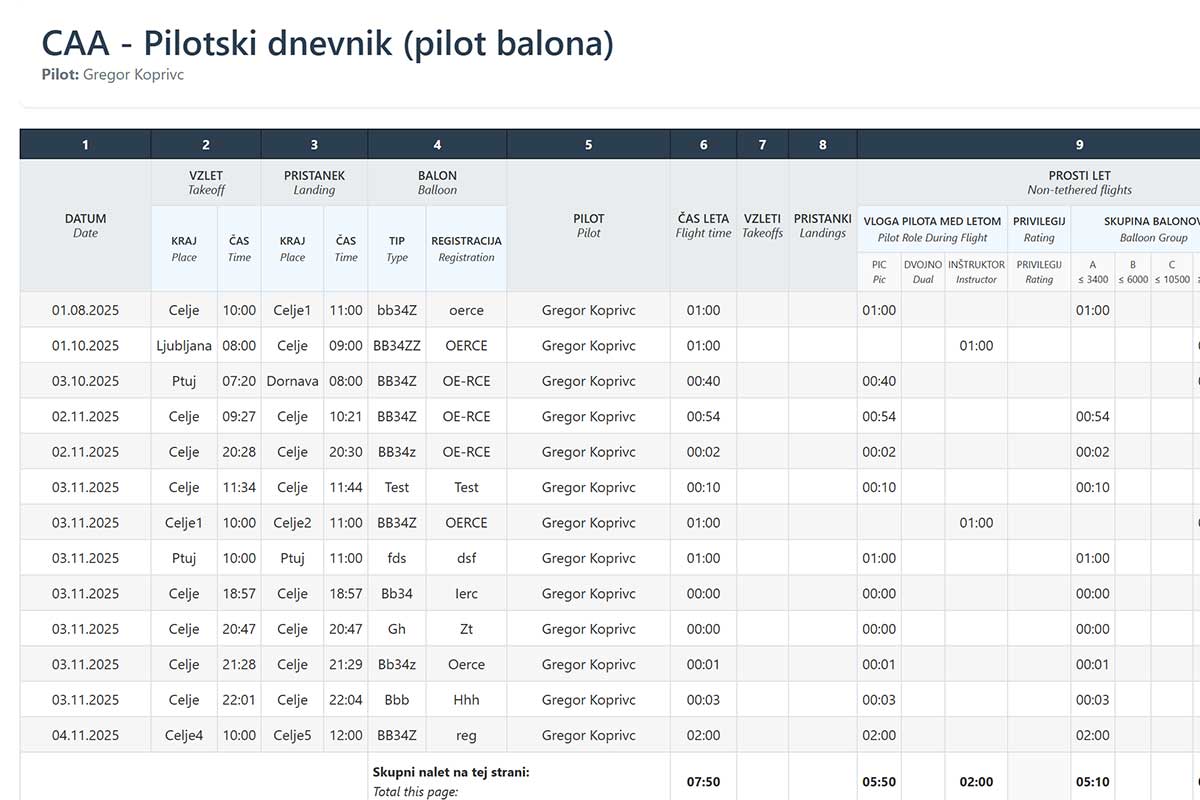Select the date cell 01.08.2025
Image resolution: width=1200 pixels, height=800 pixels.
(85, 310)
